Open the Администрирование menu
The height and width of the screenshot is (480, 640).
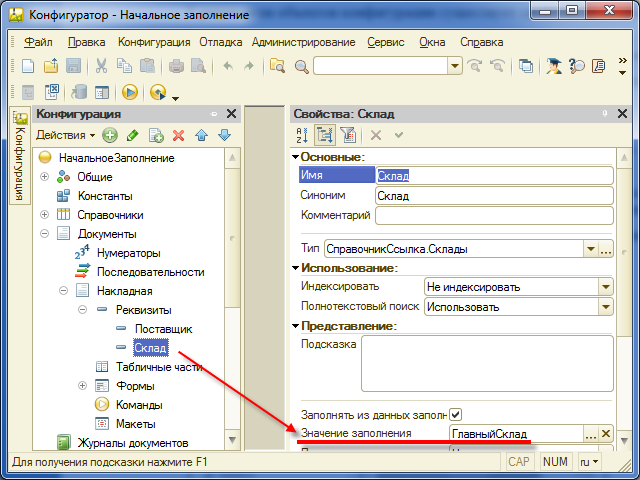click(x=303, y=42)
